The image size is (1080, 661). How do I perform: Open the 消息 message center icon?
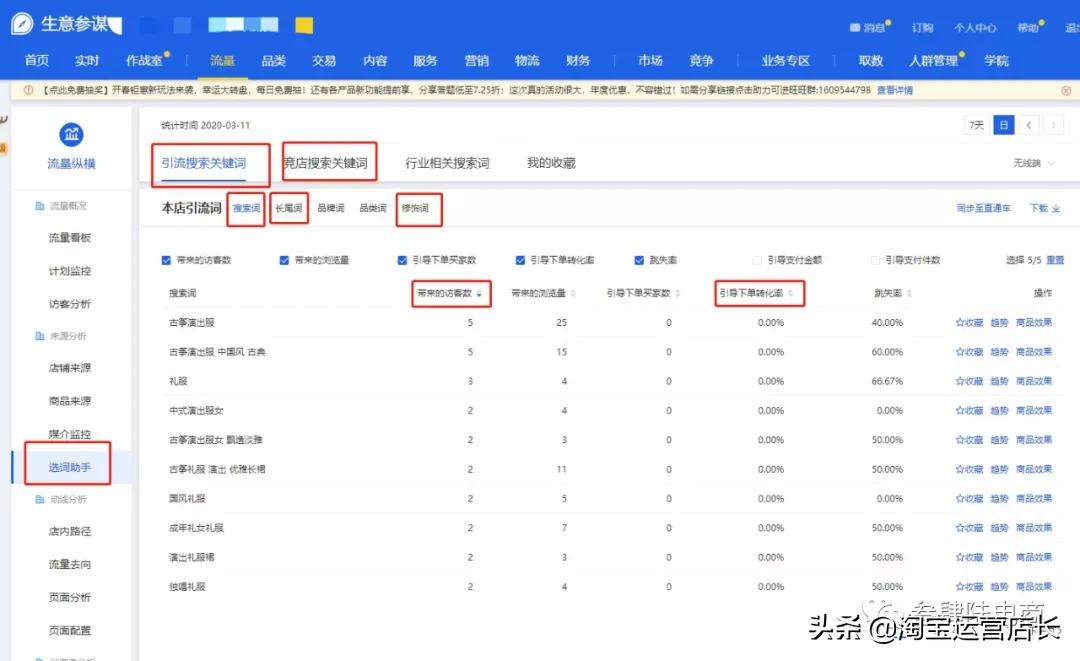(857, 28)
